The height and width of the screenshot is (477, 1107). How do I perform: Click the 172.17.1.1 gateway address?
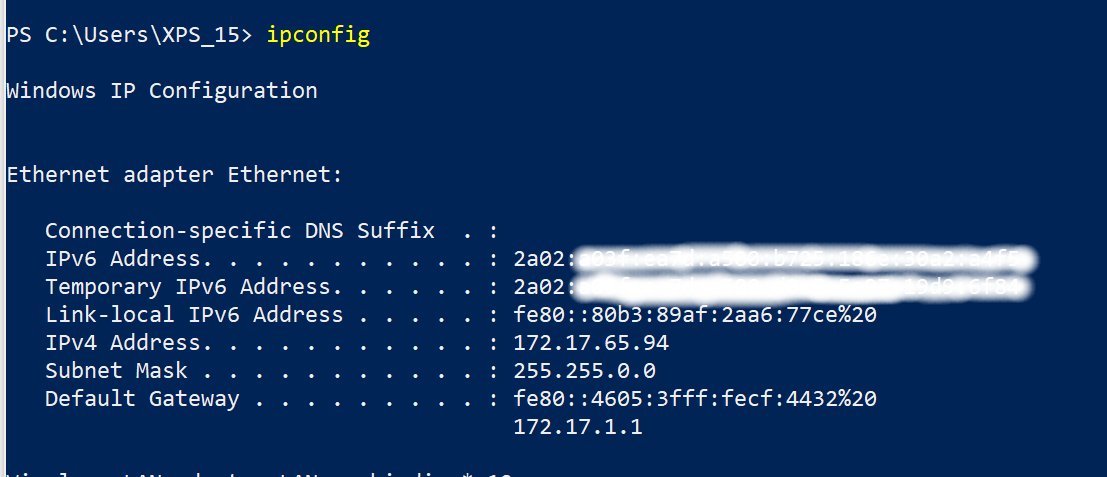pyautogui.click(x=578, y=428)
